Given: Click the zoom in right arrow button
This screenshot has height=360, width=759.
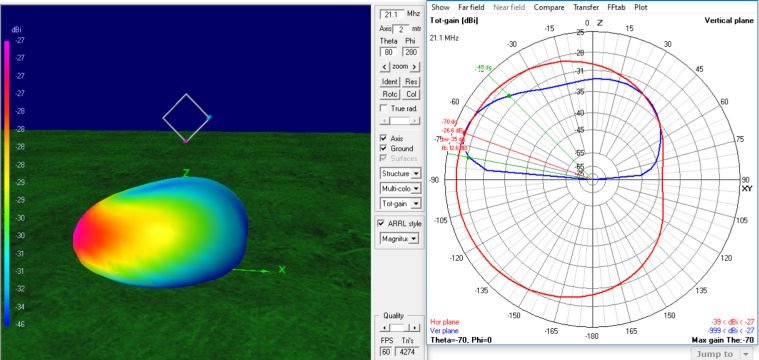Looking at the screenshot, I should coord(415,67).
